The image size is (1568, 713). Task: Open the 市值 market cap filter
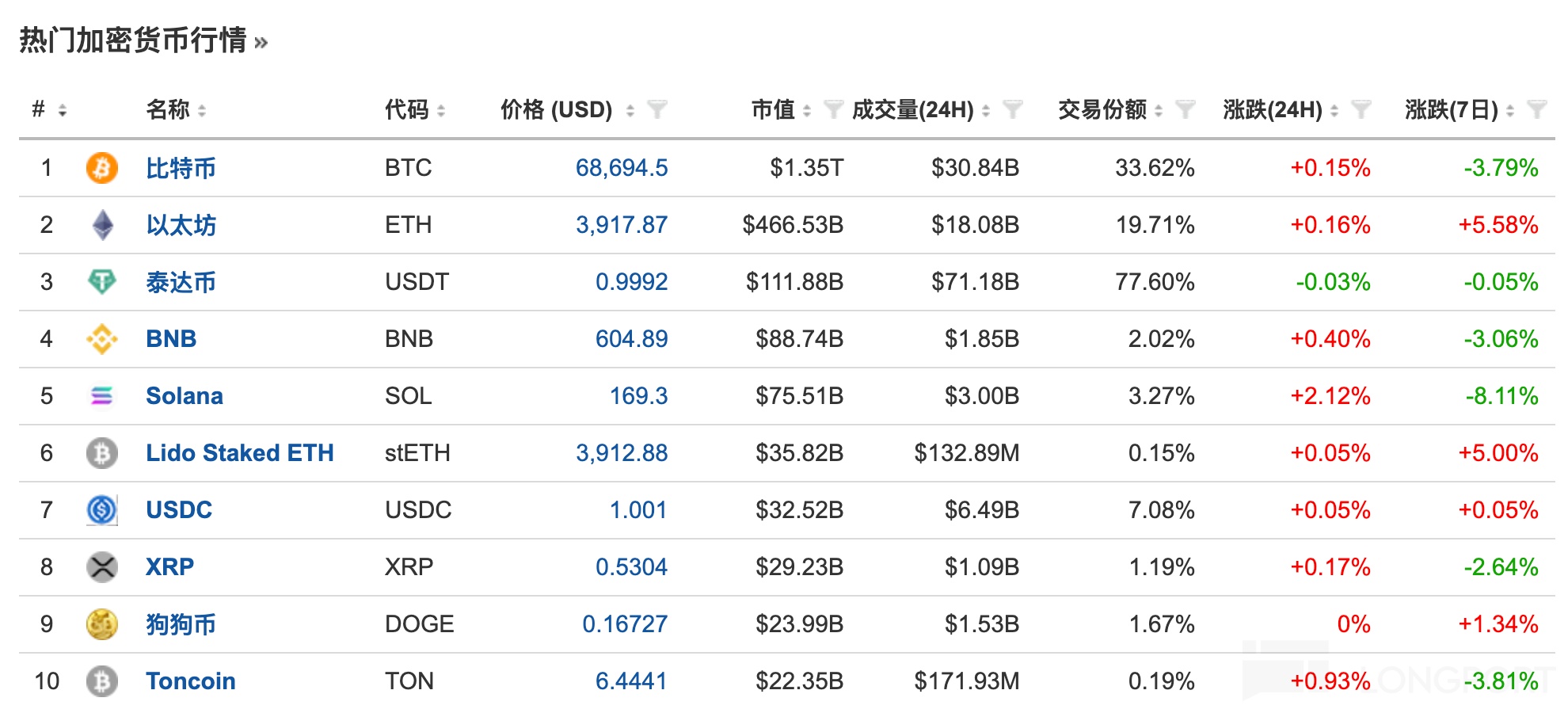832,109
